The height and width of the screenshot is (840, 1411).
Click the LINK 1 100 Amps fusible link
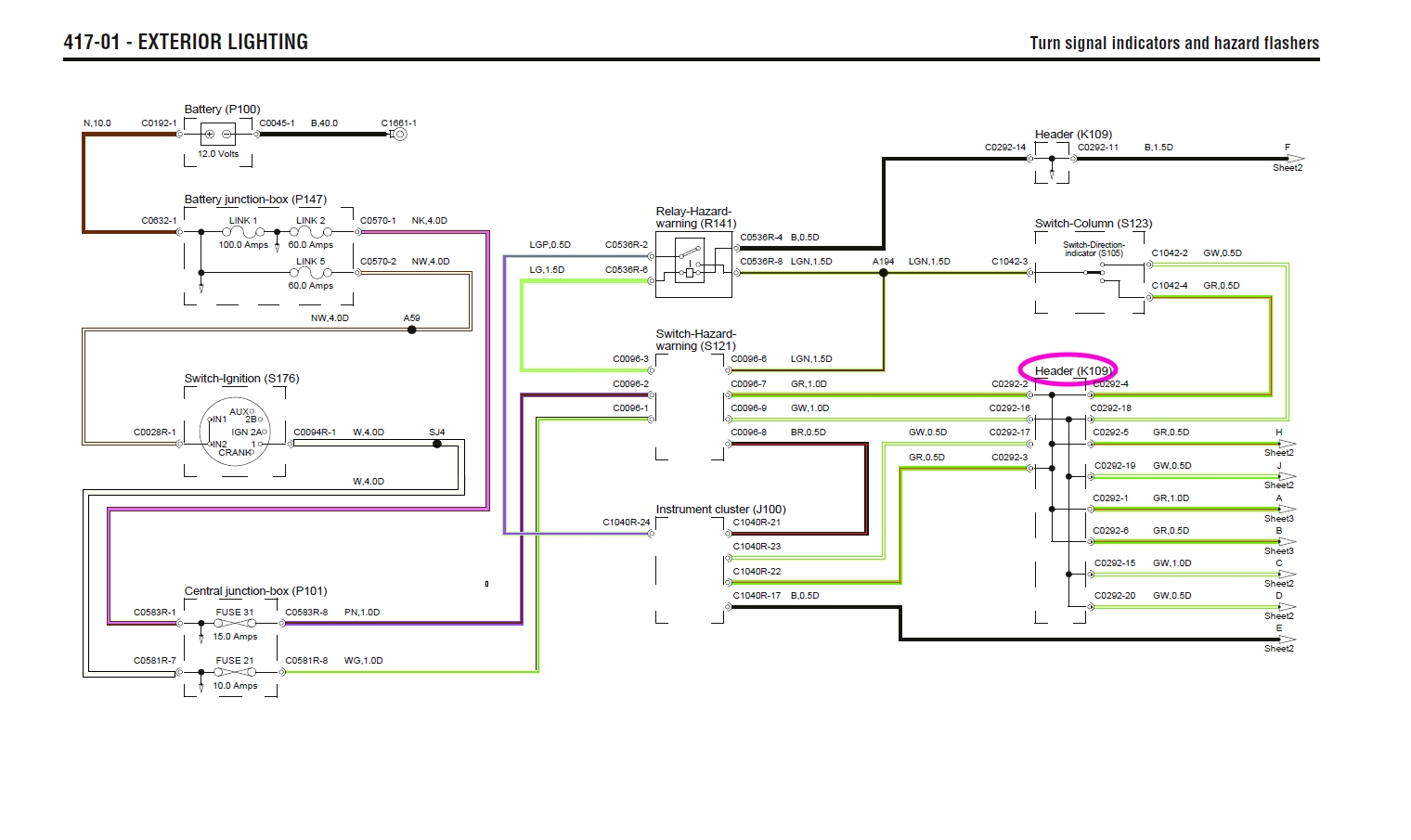243,231
